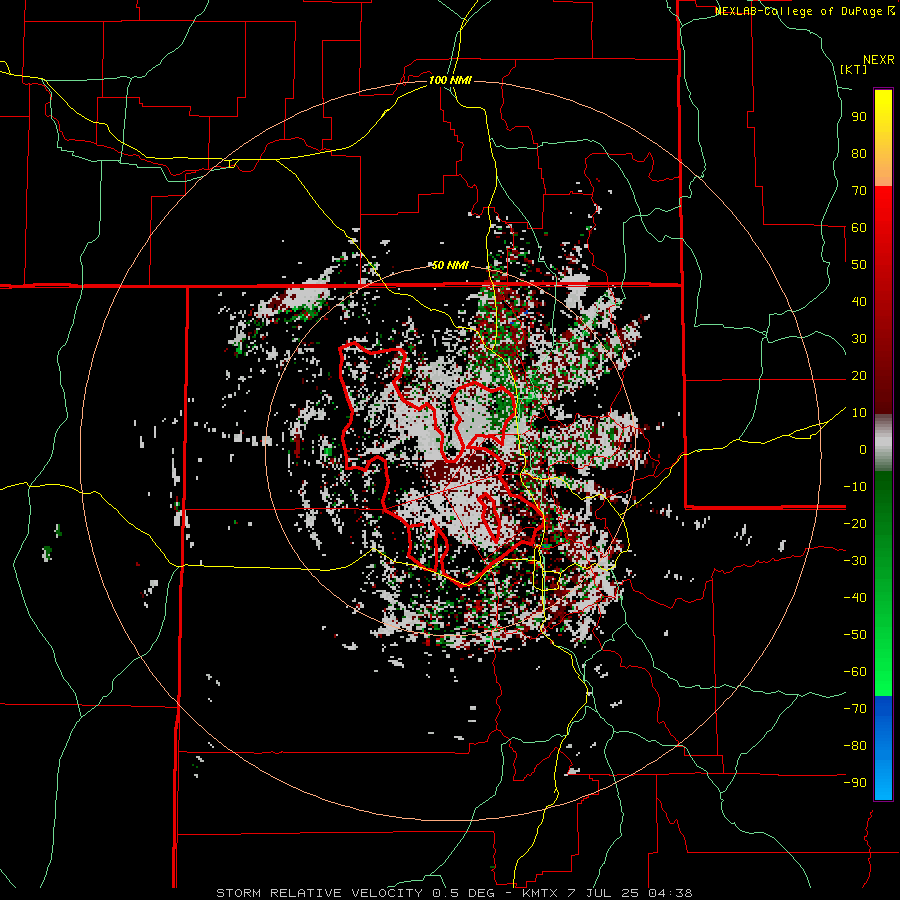Click the -30 value on the velocity scale
Viewport: 900px width, 900px height.
[855, 561]
